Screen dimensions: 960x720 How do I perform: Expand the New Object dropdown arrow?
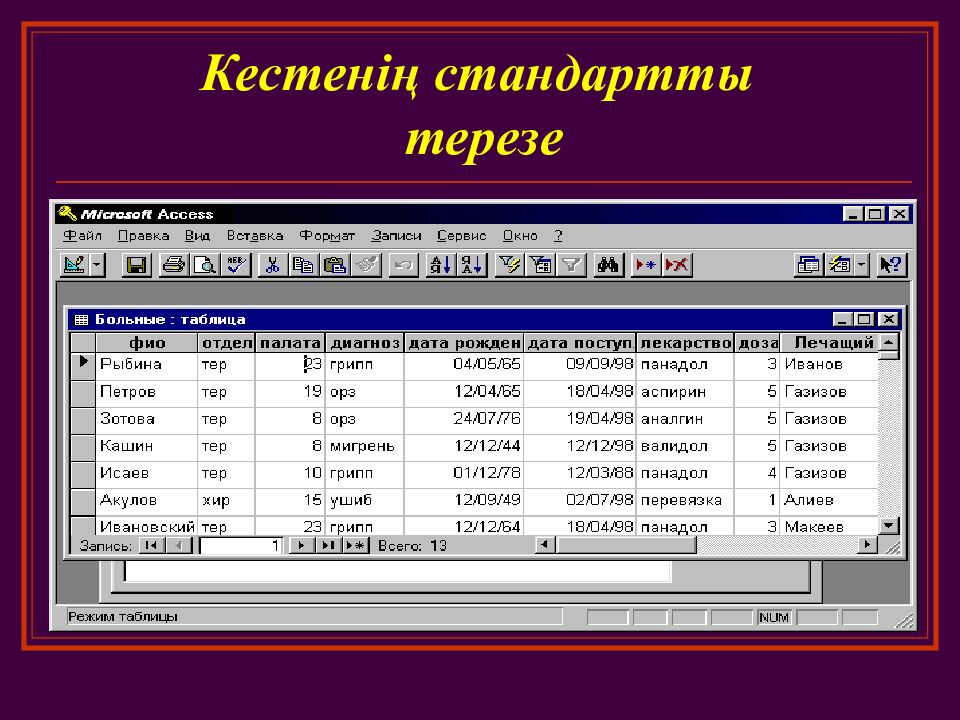click(862, 265)
